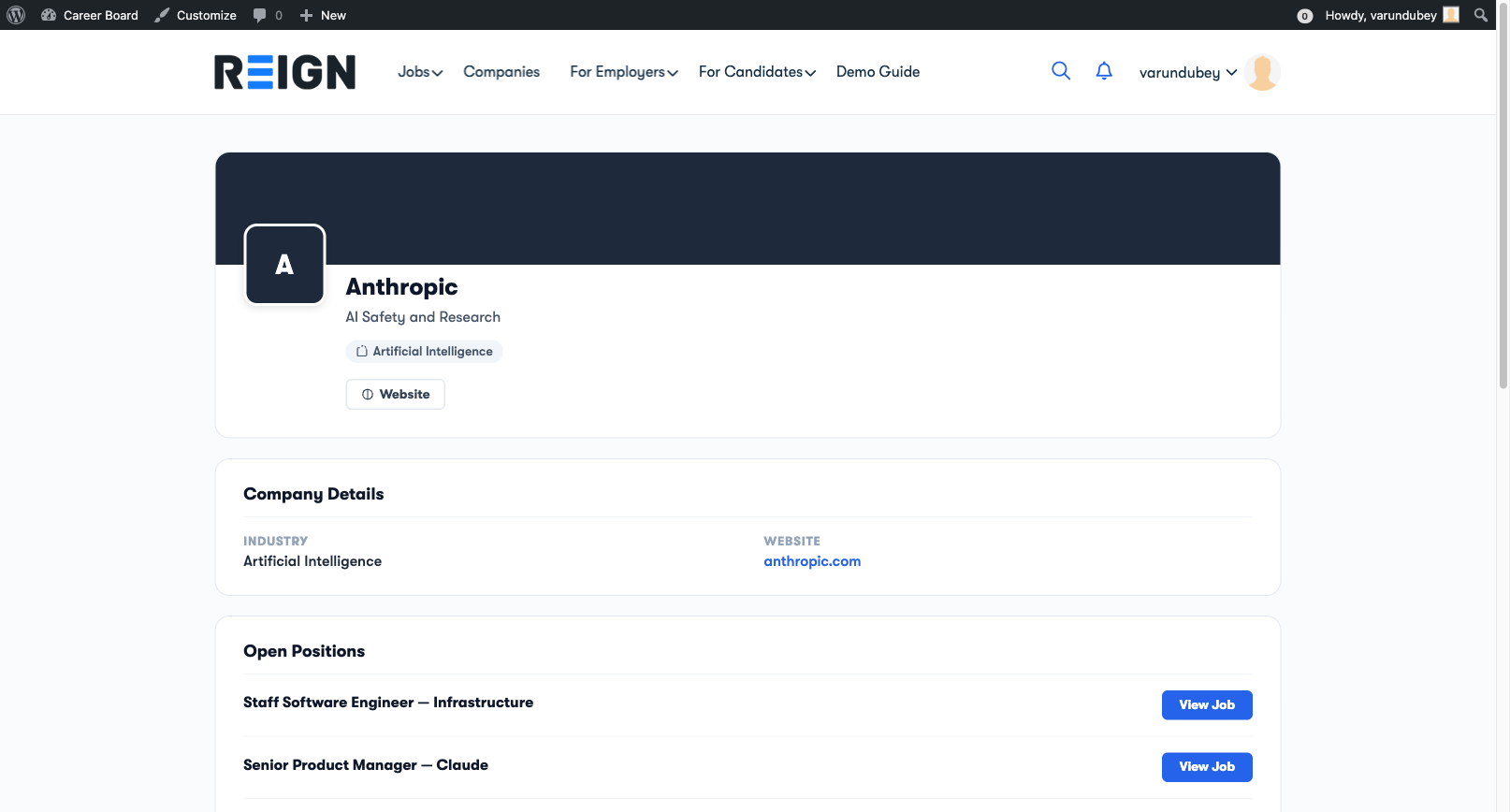The height and width of the screenshot is (812, 1510).
Task: Open Career Board dashboard link
Action: click(x=90, y=15)
